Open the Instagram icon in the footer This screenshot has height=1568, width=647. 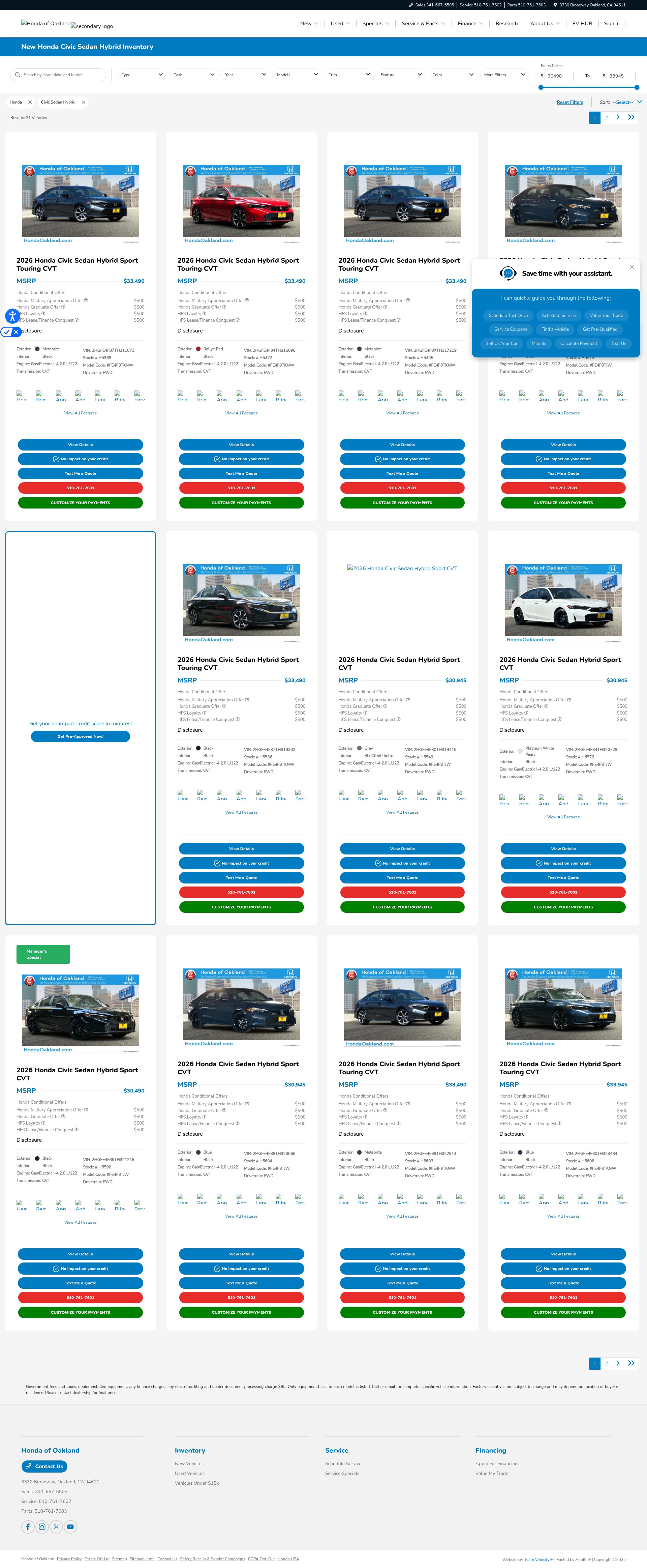(x=42, y=1526)
